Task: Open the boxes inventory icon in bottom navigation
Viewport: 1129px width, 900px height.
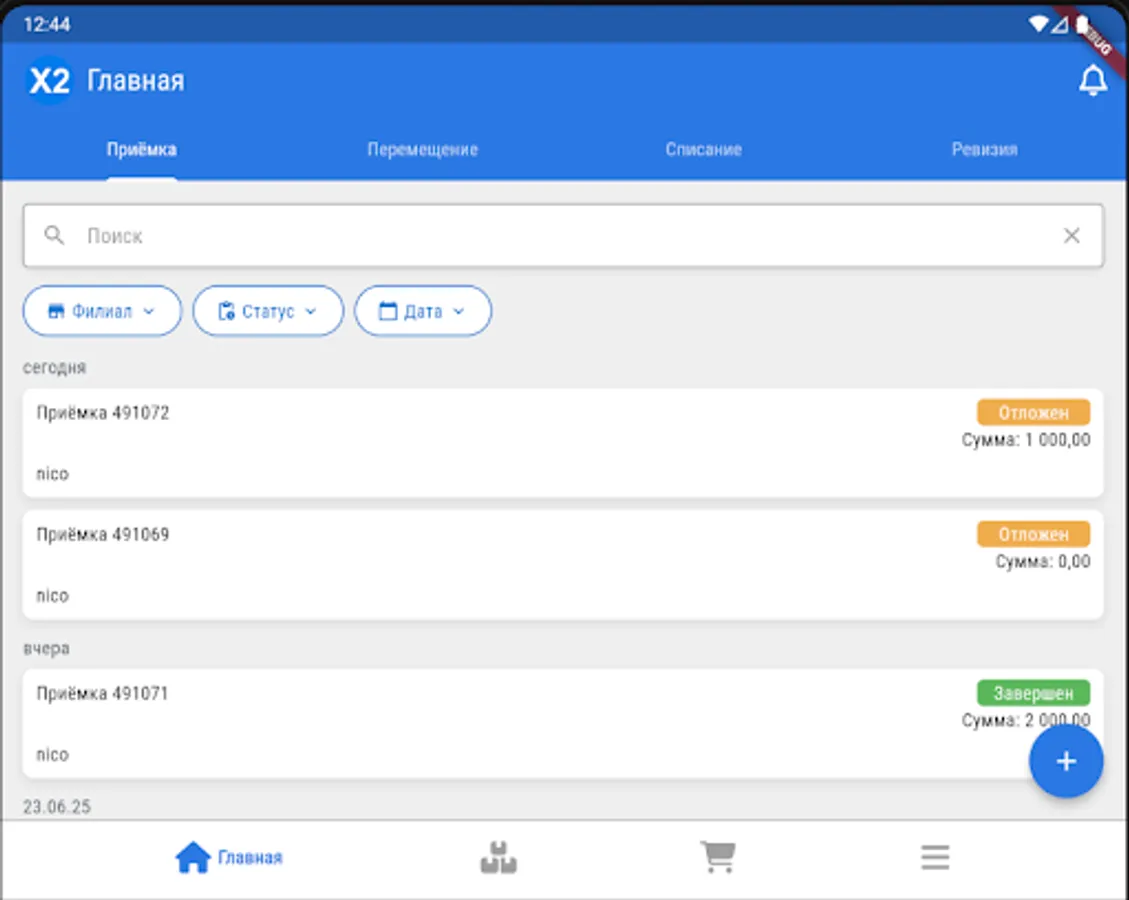Action: click(497, 856)
